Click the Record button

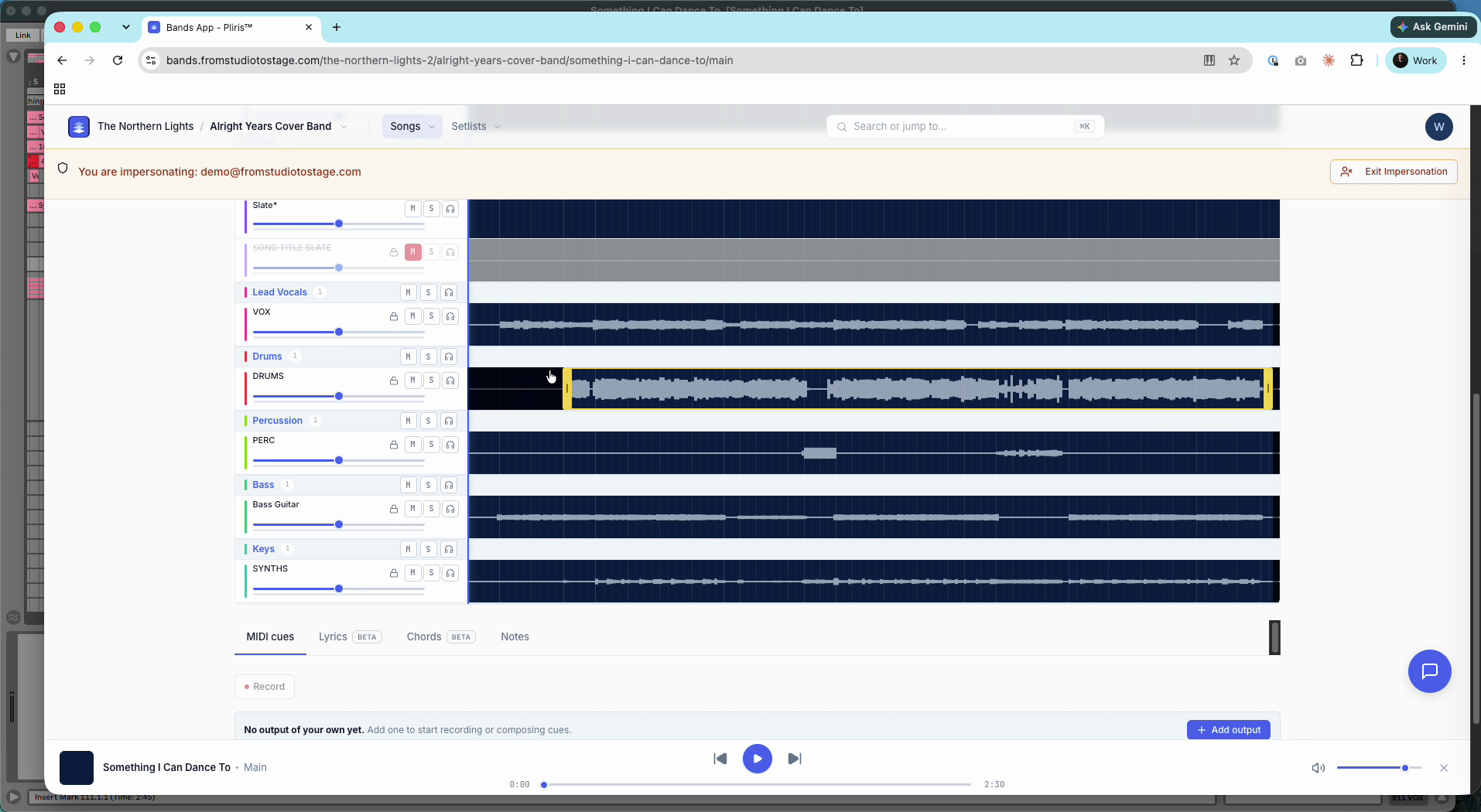point(265,687)
